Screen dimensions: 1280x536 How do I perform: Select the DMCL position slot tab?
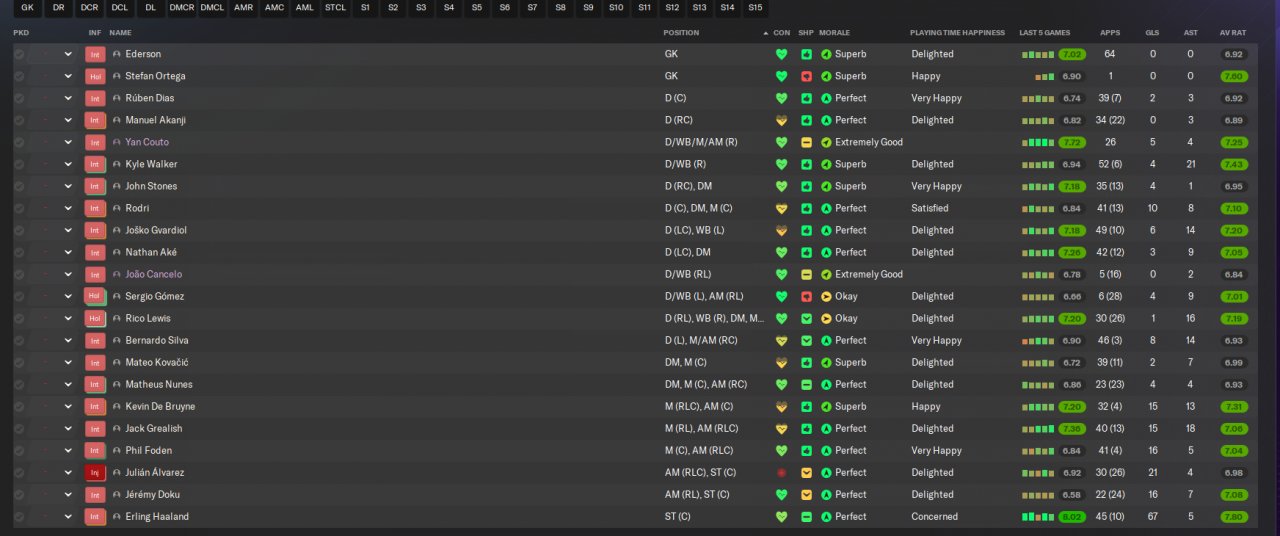coord(212,7)
